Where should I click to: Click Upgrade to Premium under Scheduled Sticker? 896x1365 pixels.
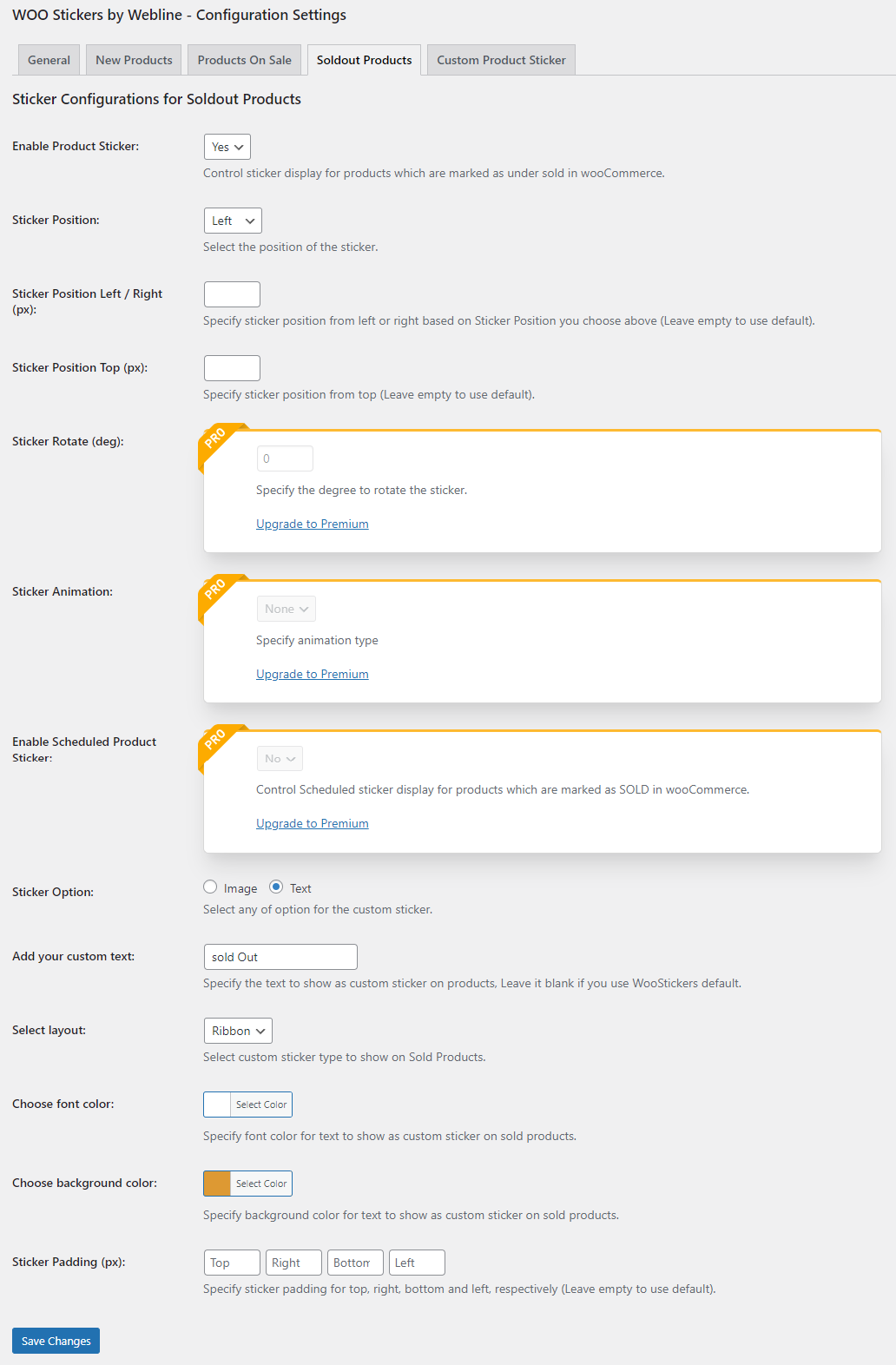313,823
